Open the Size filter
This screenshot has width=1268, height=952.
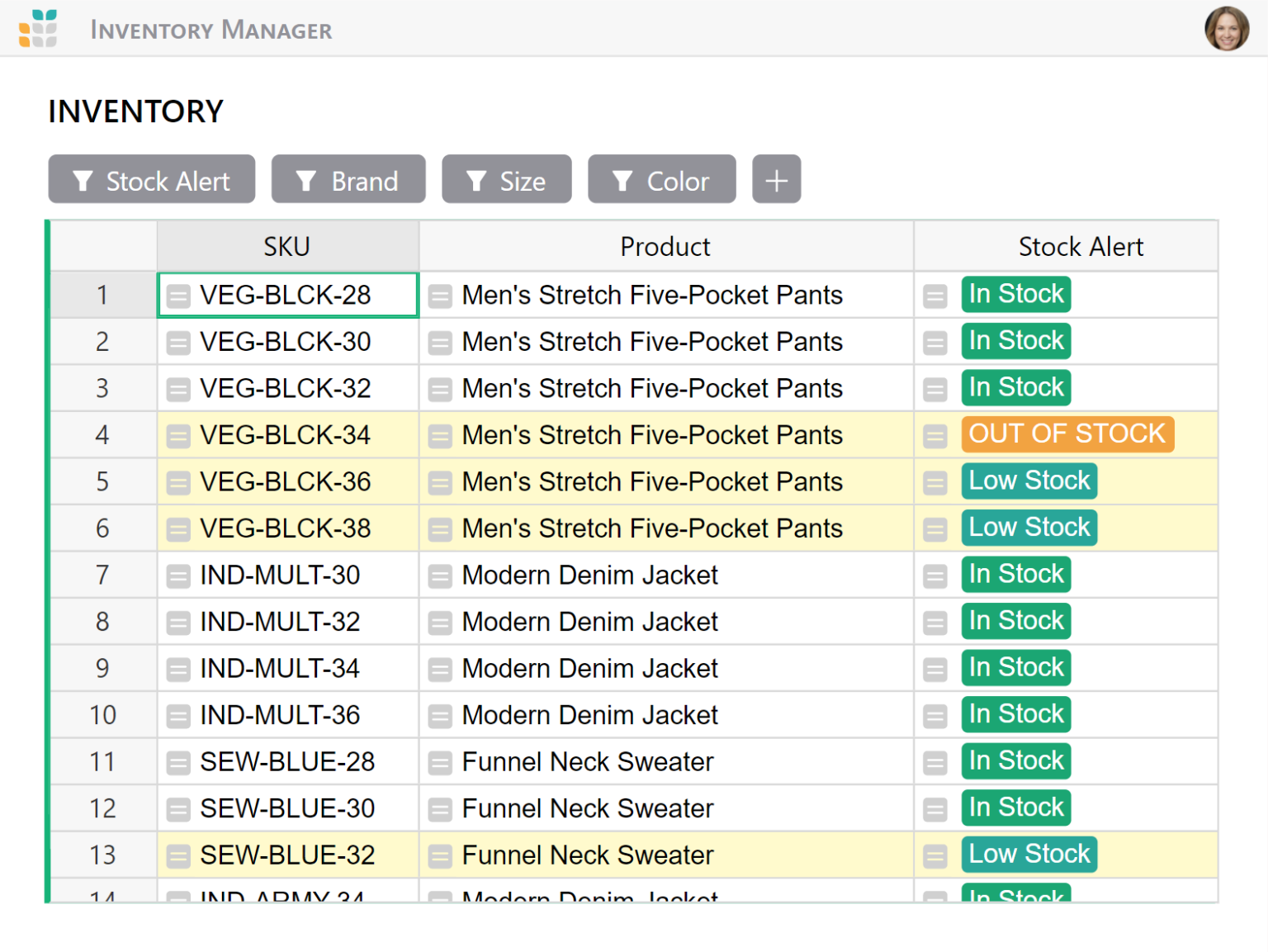[506, 179]
